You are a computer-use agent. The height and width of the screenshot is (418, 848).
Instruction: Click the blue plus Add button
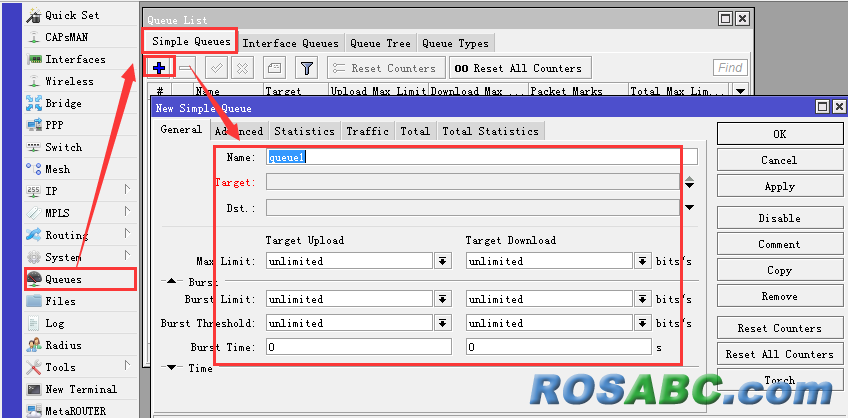pos(159,68)
